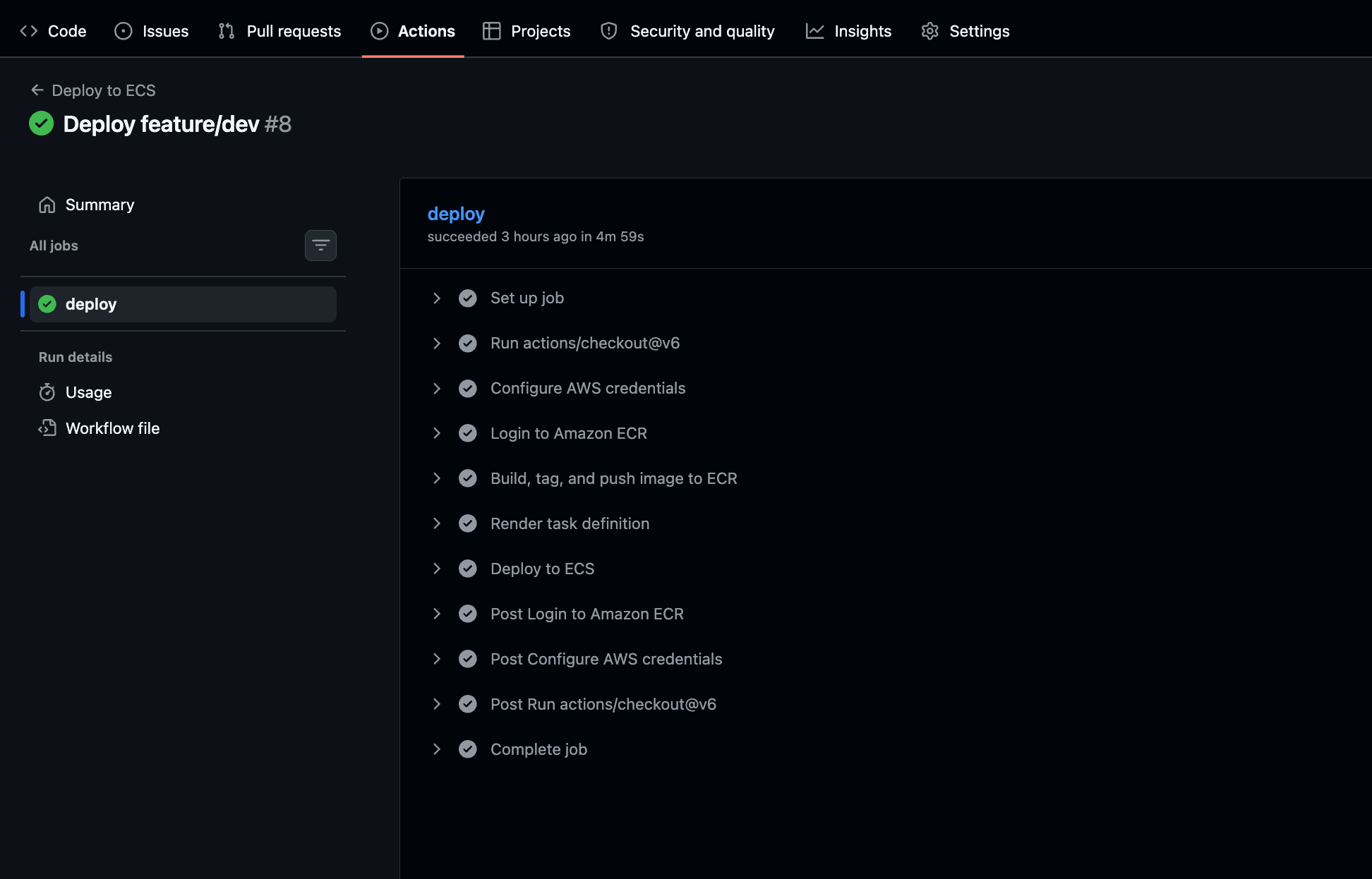Open the Usage run details
Screen dimensions: 1372x879
[183, 392]
